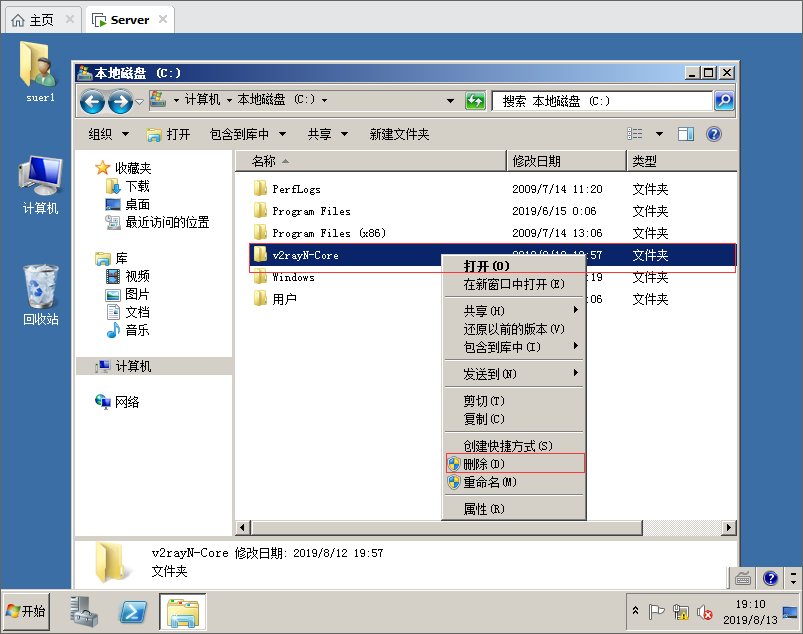This screenshot has height=634, width=803.
Task: Open the help question mark icon
Action: (x=714, y=134)
